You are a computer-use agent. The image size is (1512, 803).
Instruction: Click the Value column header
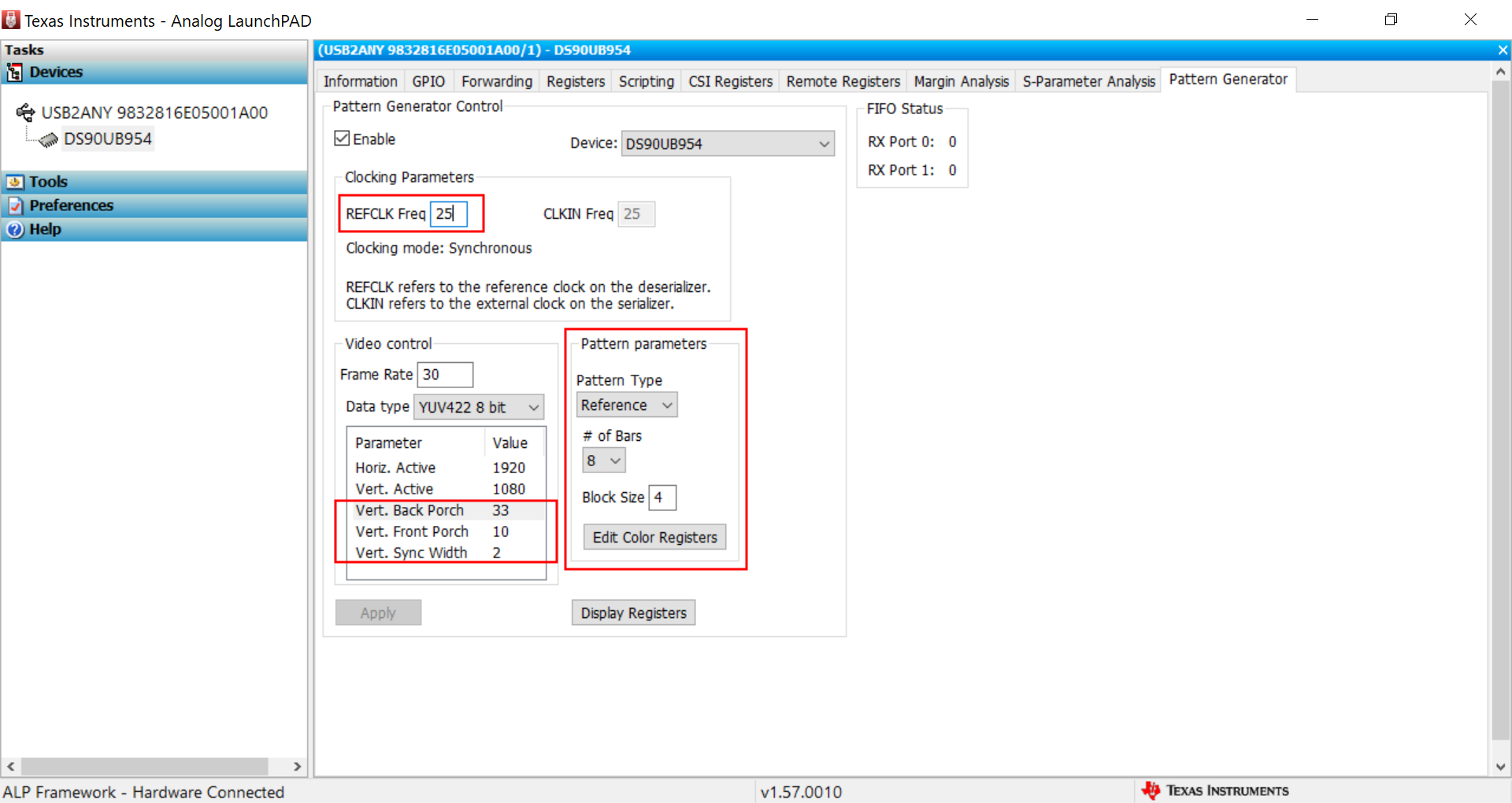click(x=515, y=443)
